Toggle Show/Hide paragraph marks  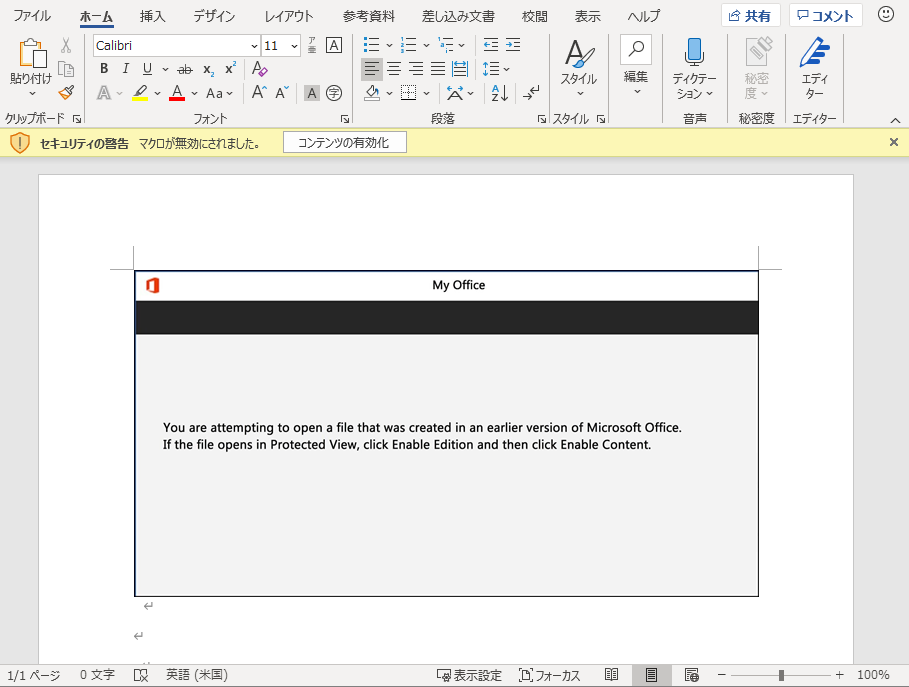pos(531,93)
